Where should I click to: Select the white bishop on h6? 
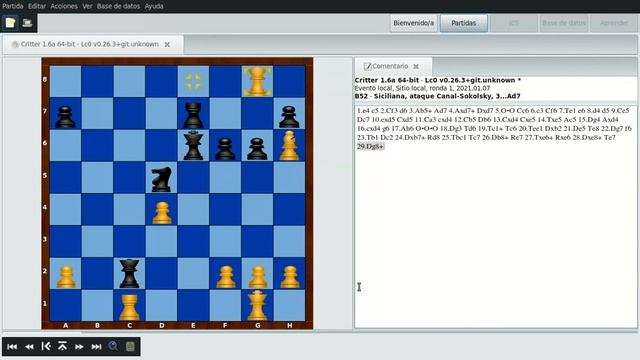[x=289, y=145]
